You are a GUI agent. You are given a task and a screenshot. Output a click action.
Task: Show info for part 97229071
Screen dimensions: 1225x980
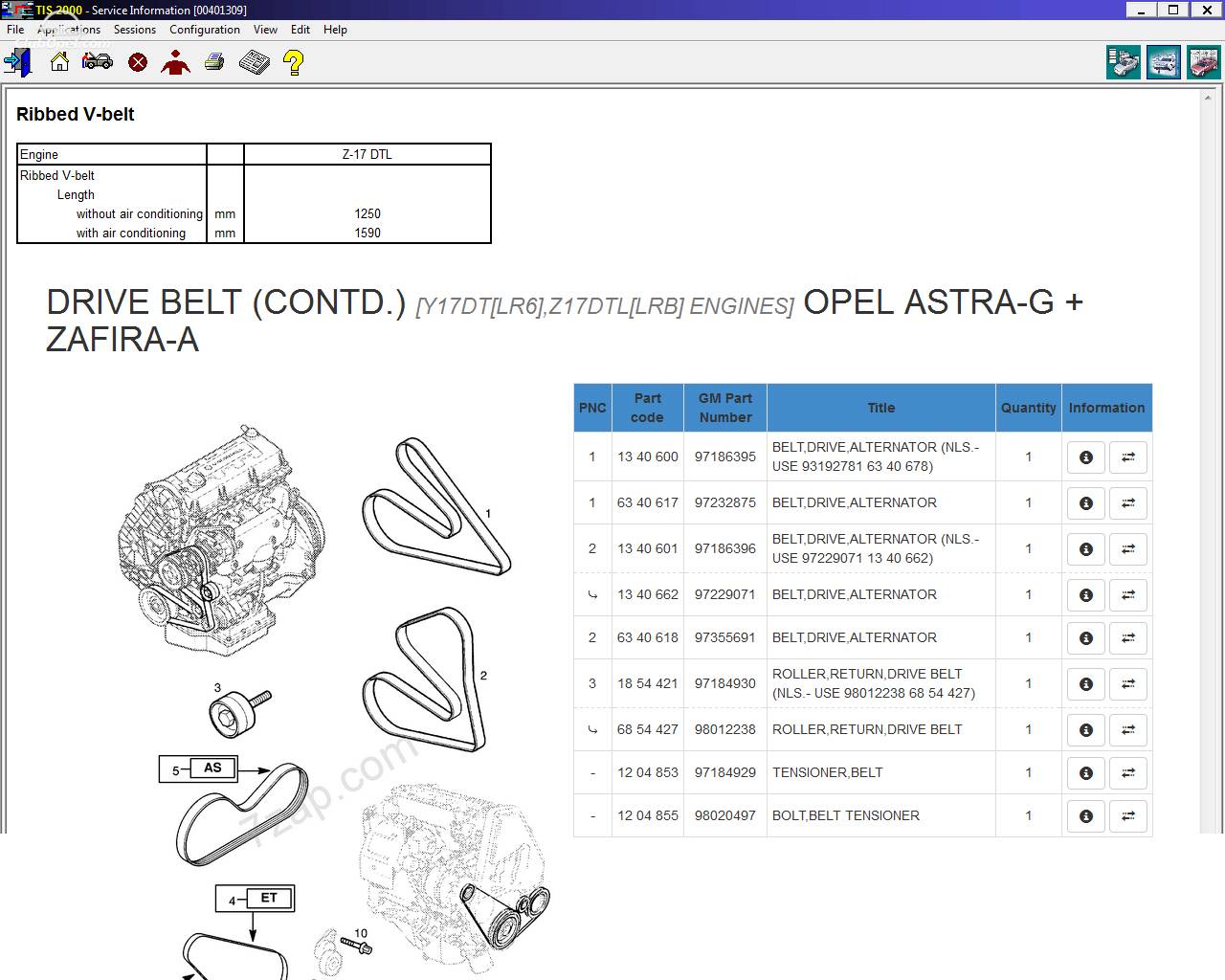(x=1086, y=595)
